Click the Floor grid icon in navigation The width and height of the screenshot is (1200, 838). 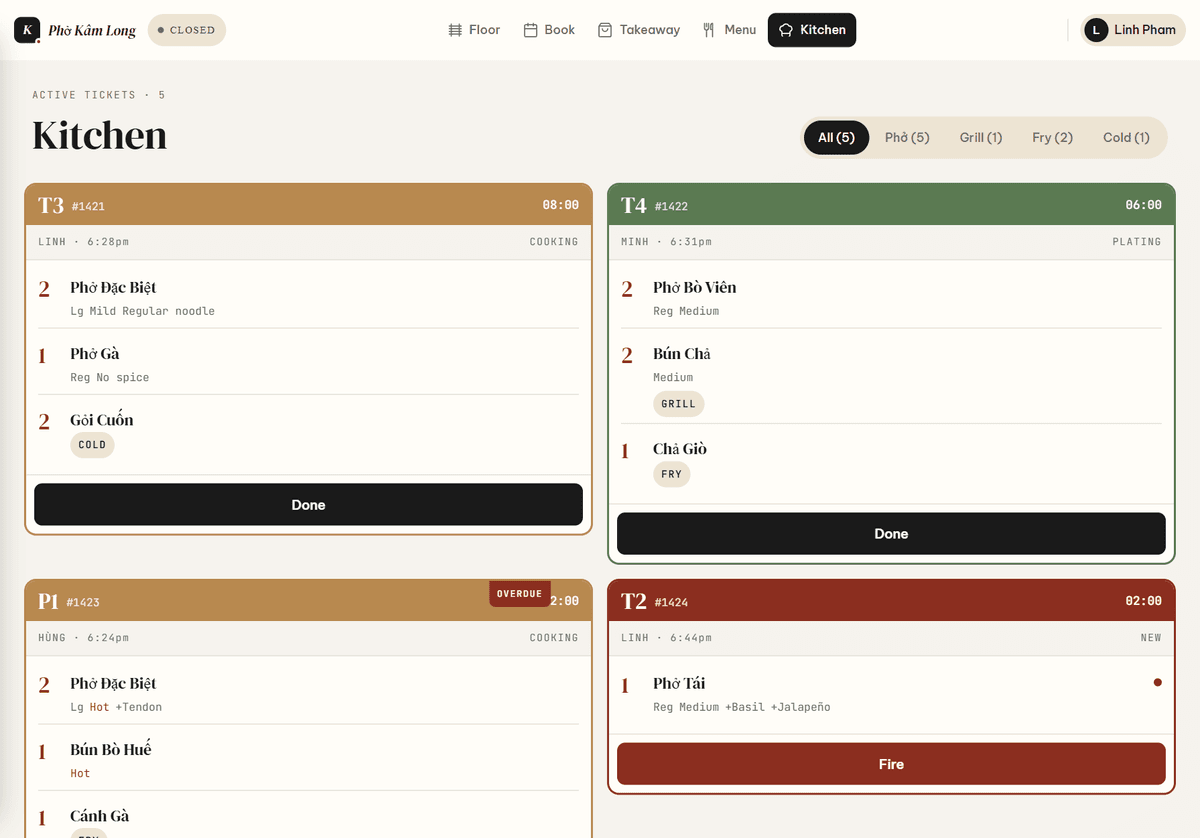pos(455,30)
